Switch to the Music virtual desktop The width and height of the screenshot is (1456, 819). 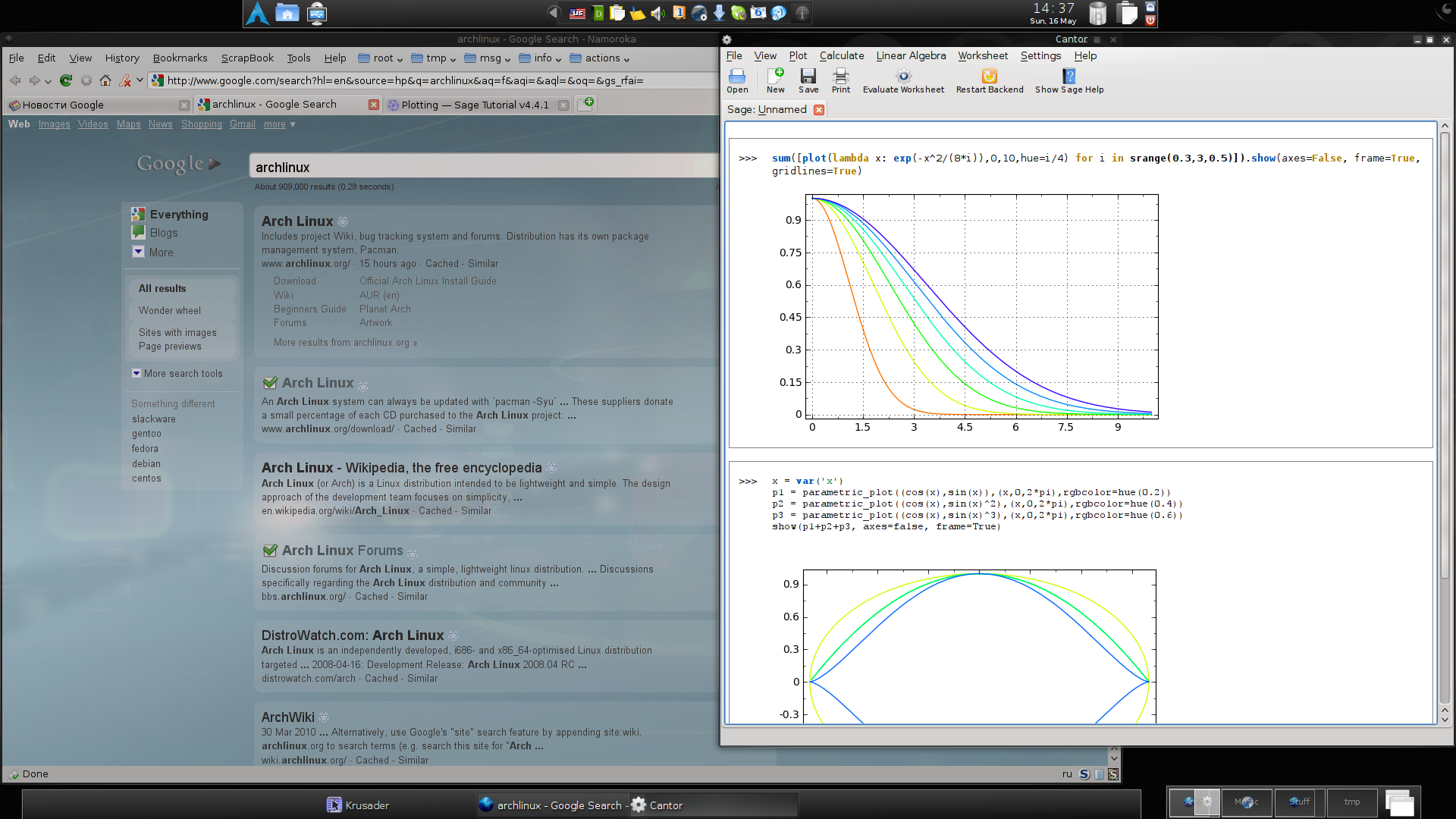[1247, 802]
